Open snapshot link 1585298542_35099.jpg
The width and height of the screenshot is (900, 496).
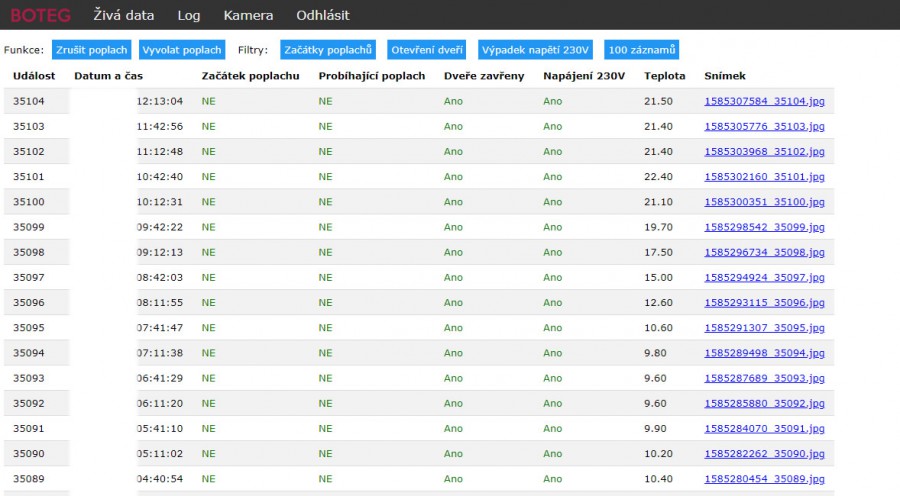pos(764,227)
